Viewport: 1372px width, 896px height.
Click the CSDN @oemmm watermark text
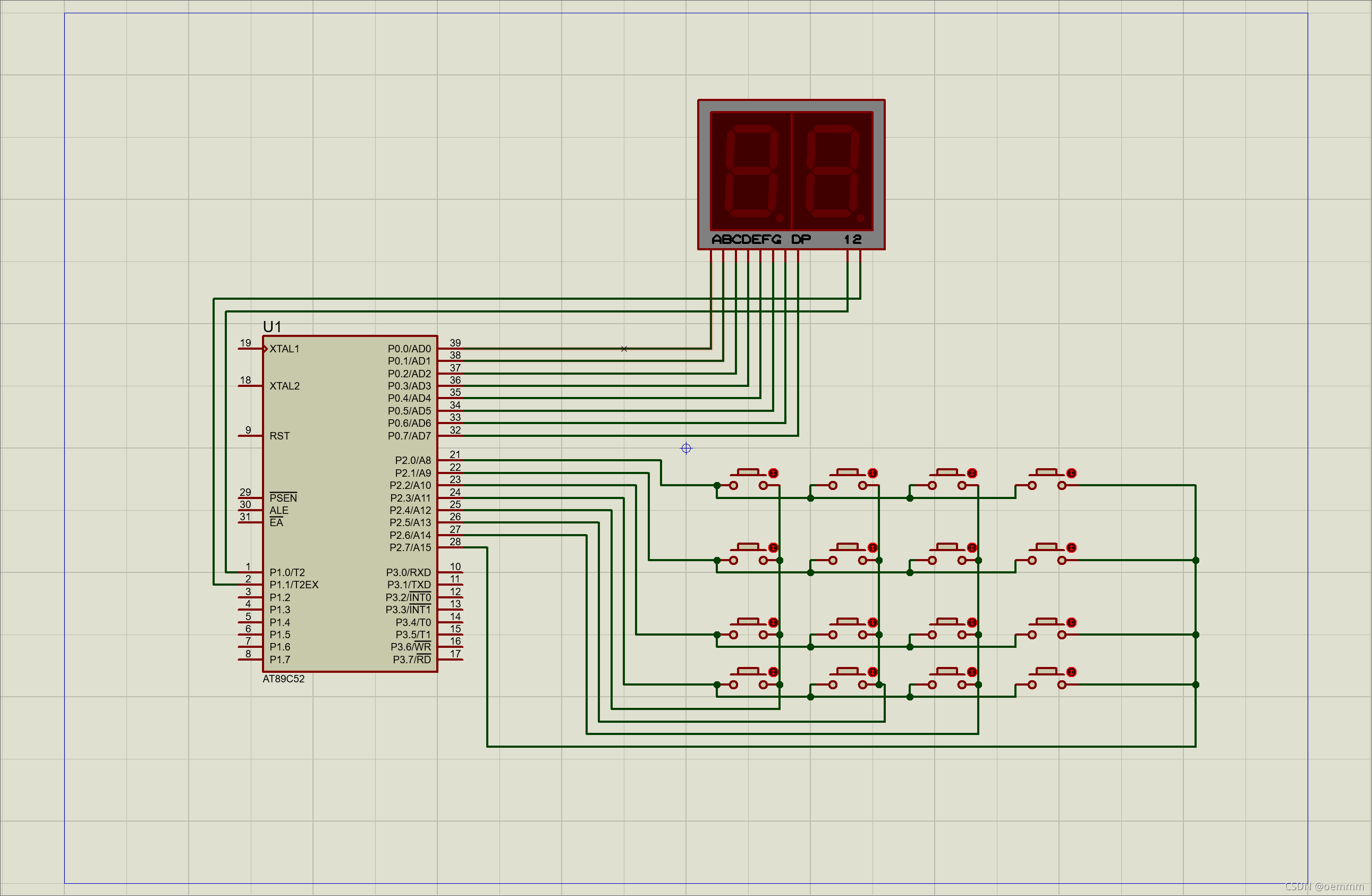1324,886
